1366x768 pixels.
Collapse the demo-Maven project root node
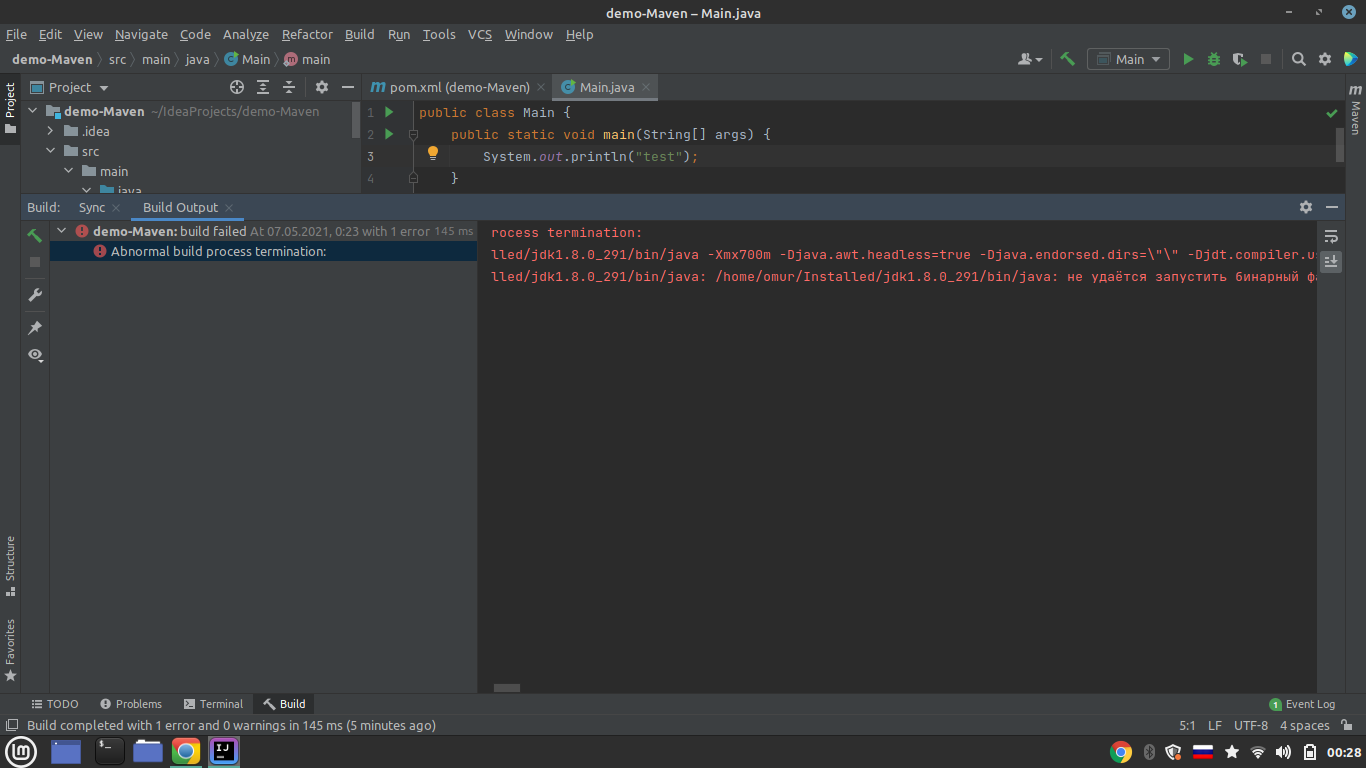(32, 111)
